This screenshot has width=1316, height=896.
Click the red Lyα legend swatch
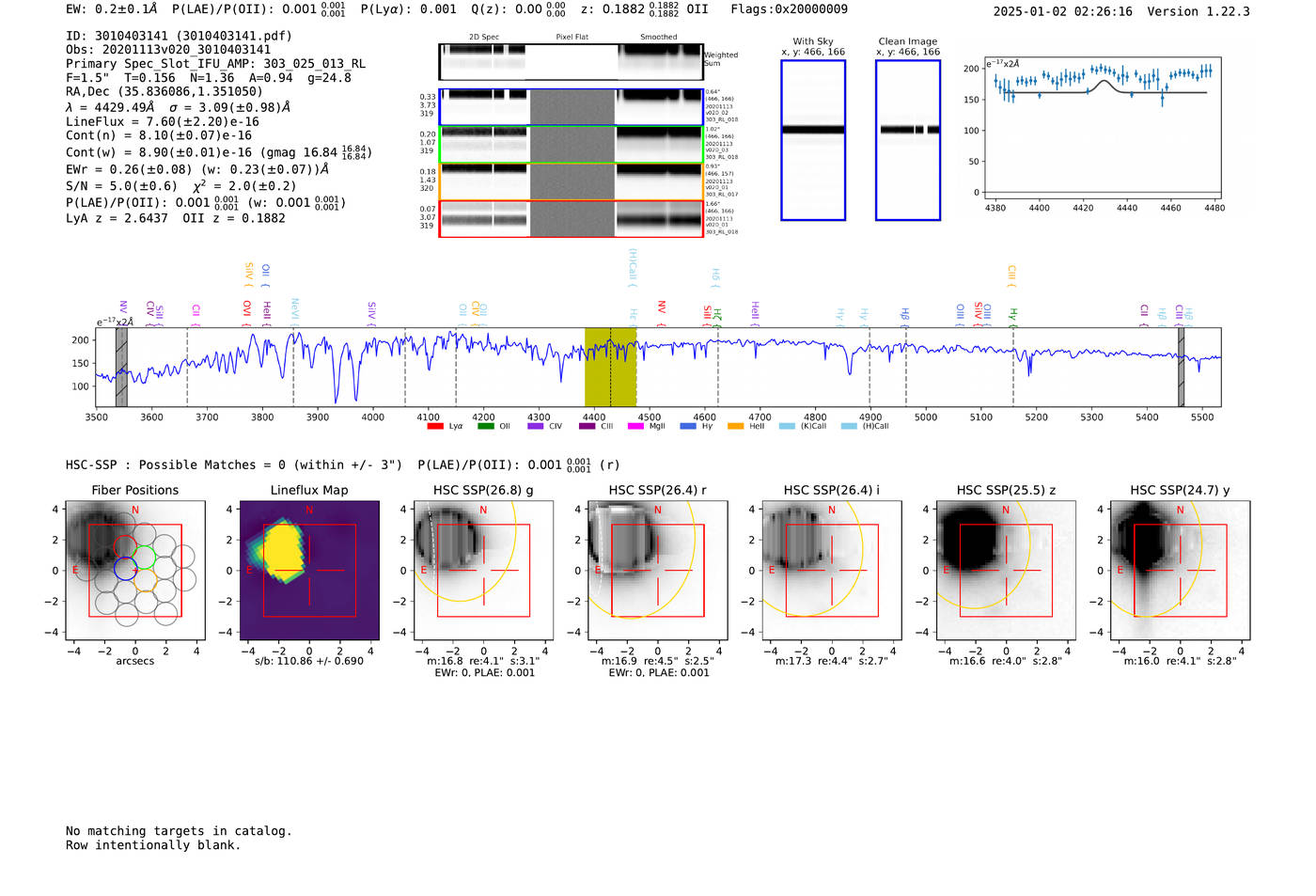tap(435, 426)
